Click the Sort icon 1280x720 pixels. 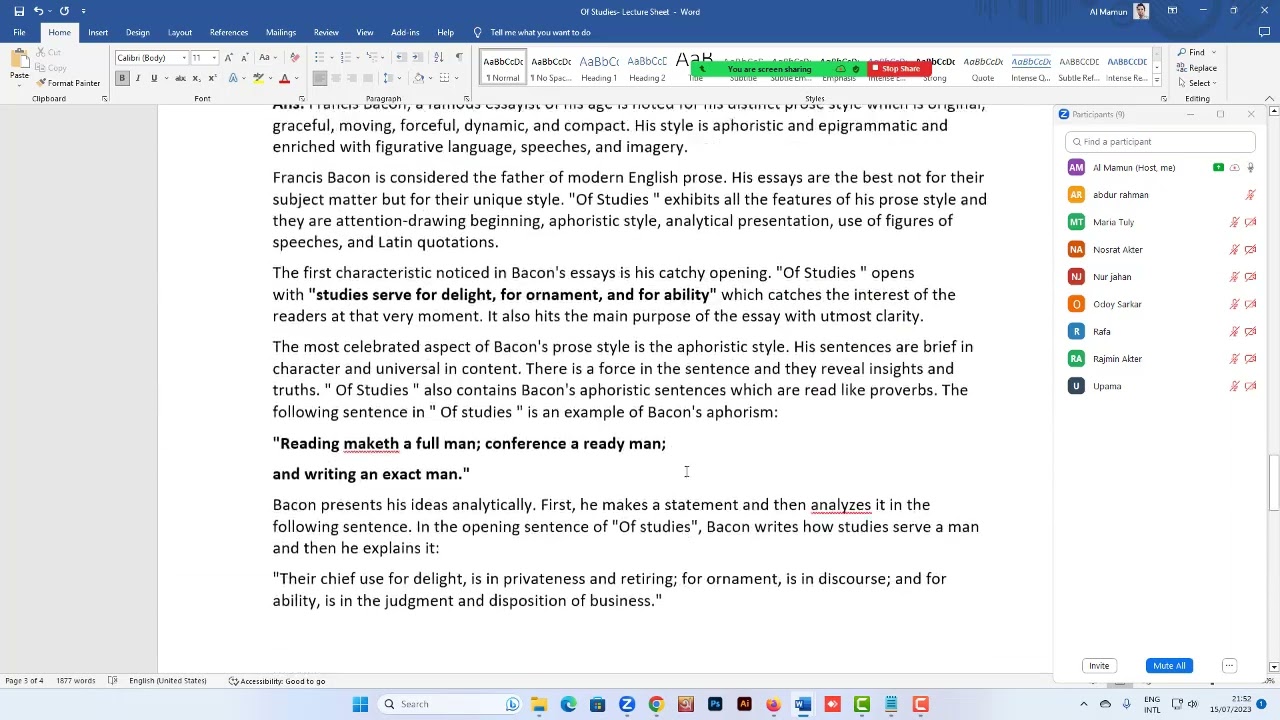(441, 57)
